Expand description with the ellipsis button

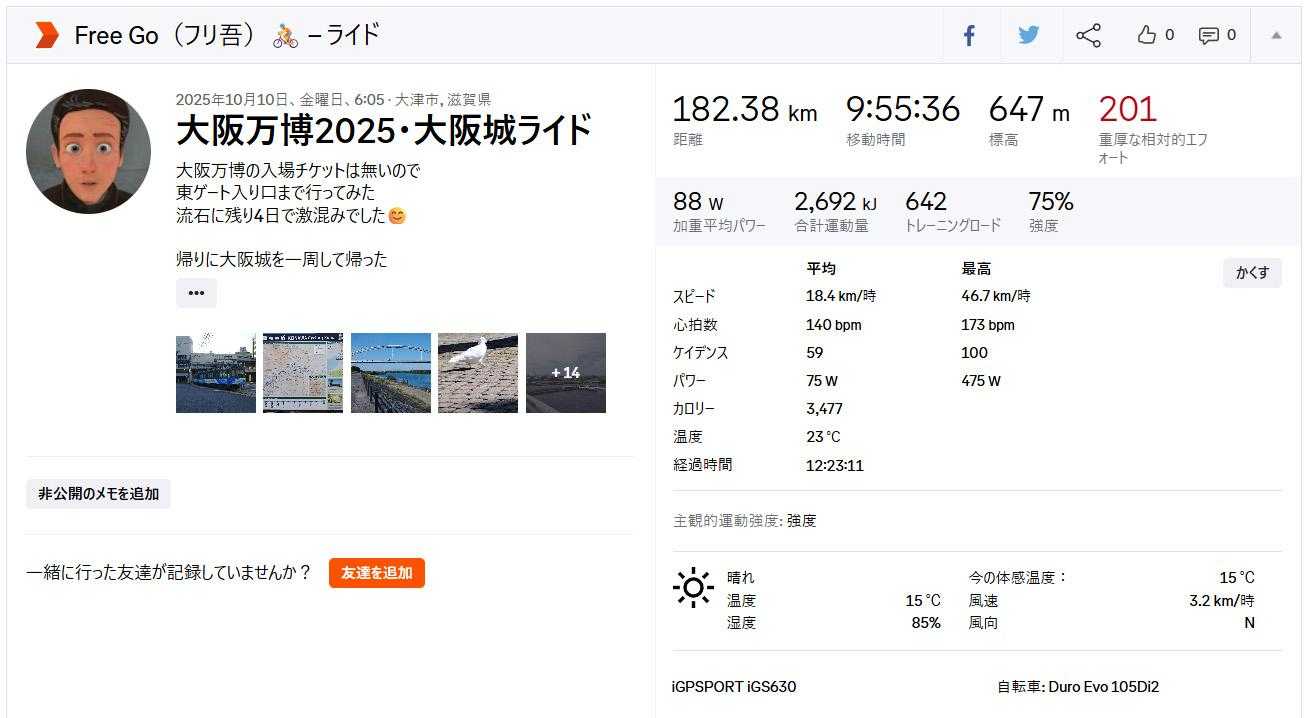(x=196, y=293)
